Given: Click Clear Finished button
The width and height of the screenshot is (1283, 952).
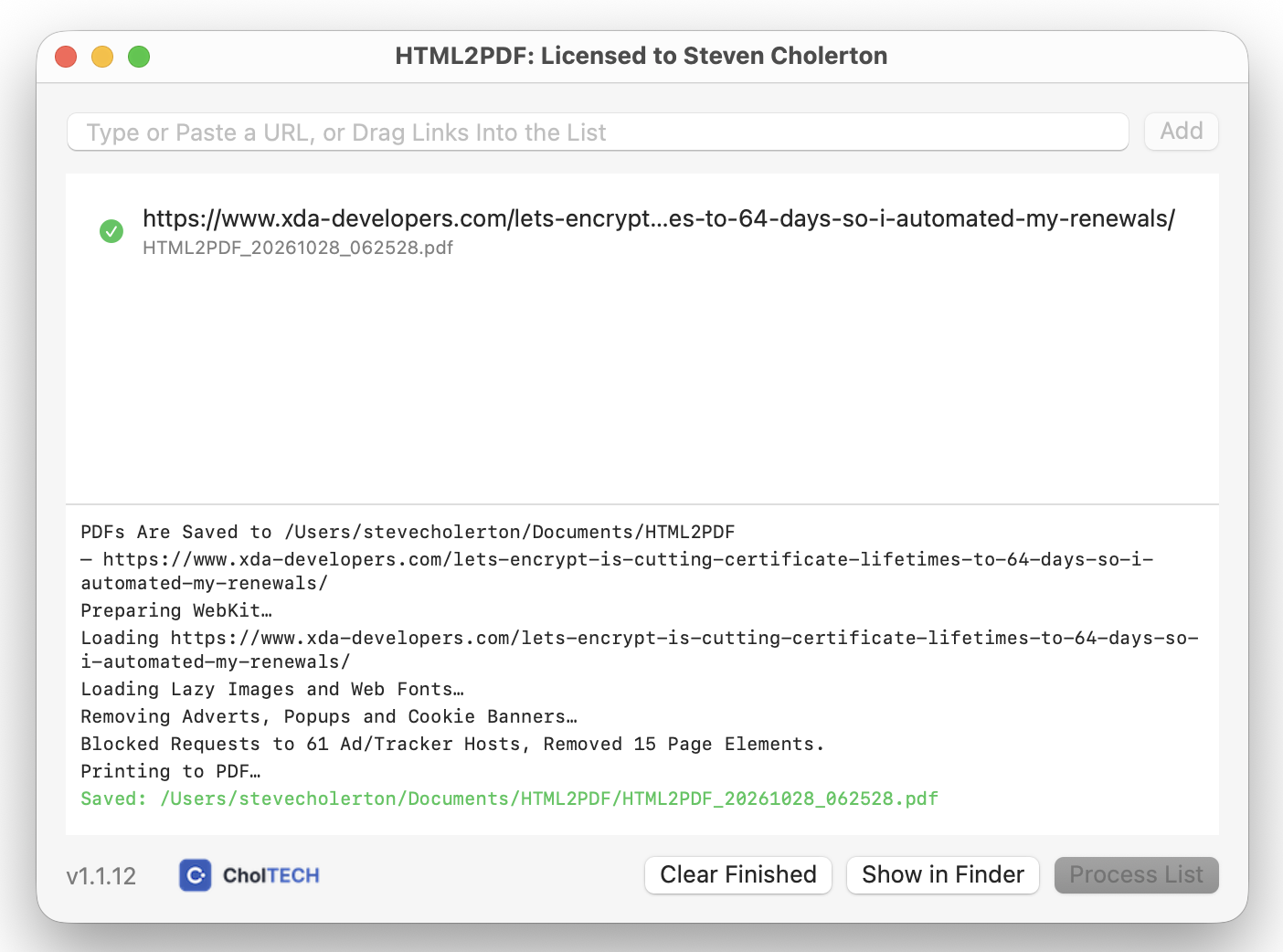Looking at the screenshot, I should (x=738, y=875).
